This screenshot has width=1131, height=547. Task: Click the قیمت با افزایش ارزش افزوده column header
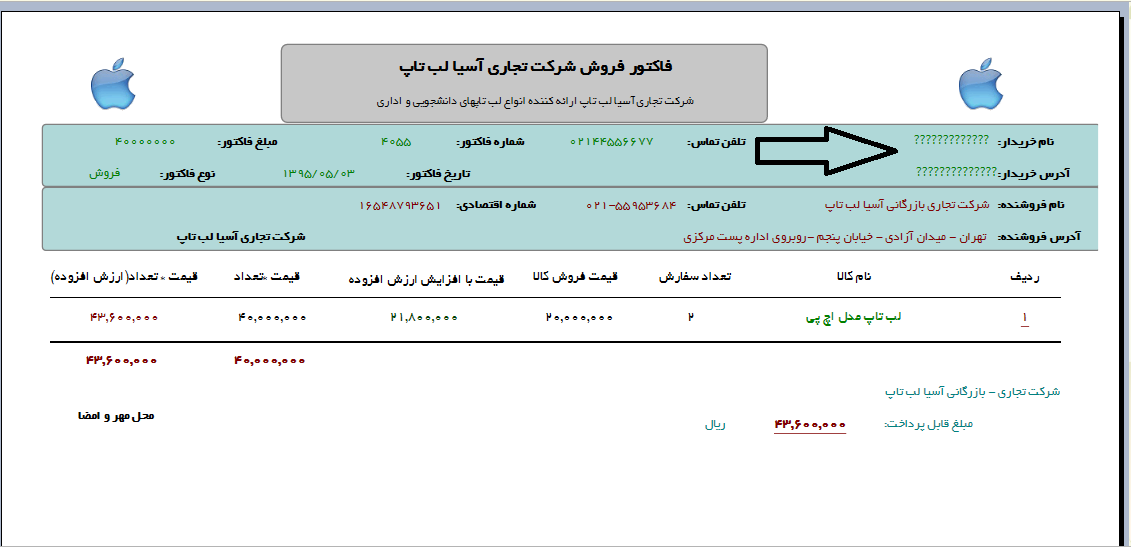tap(427, 279)
